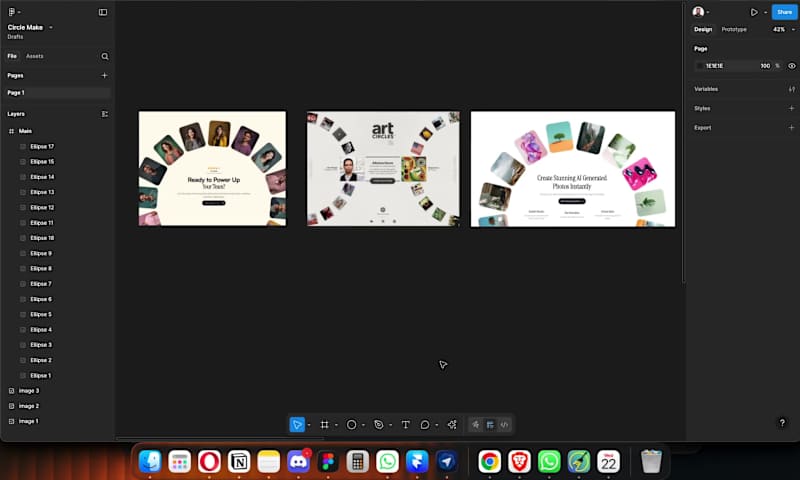Screen dimensions: 800x480
Task: Open the zoom level 42% dropdown
Action: [784, 30]
